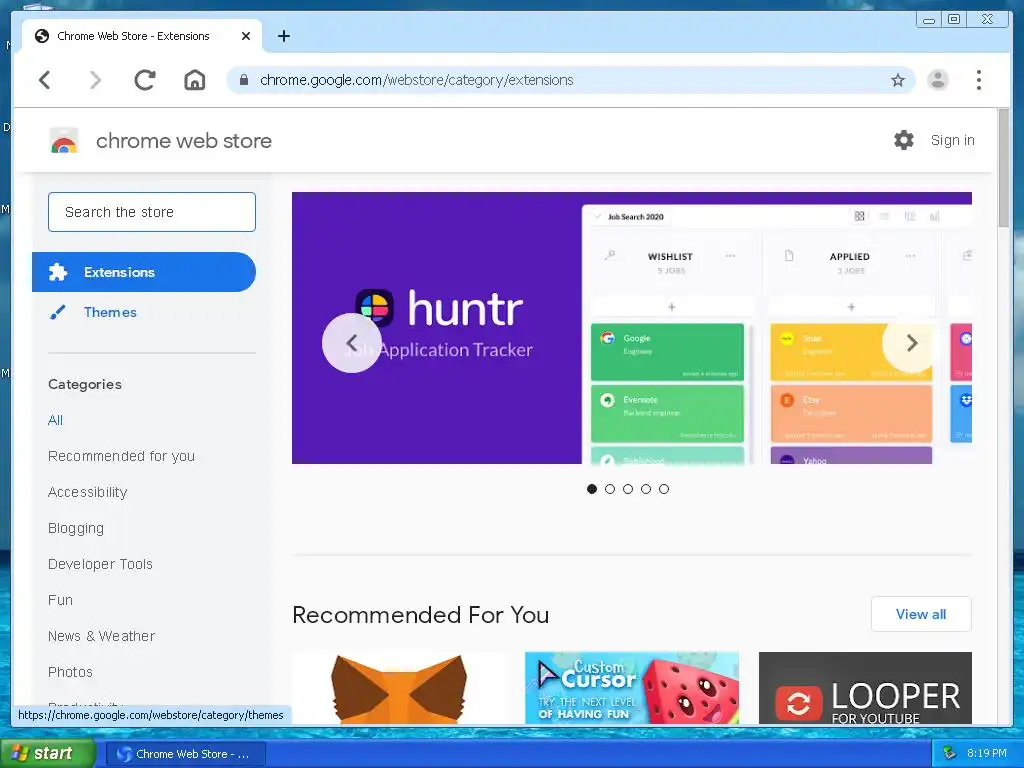Click the browser forward arrow
Screen dimensions: 1024x768
click(x=95, y=80)
